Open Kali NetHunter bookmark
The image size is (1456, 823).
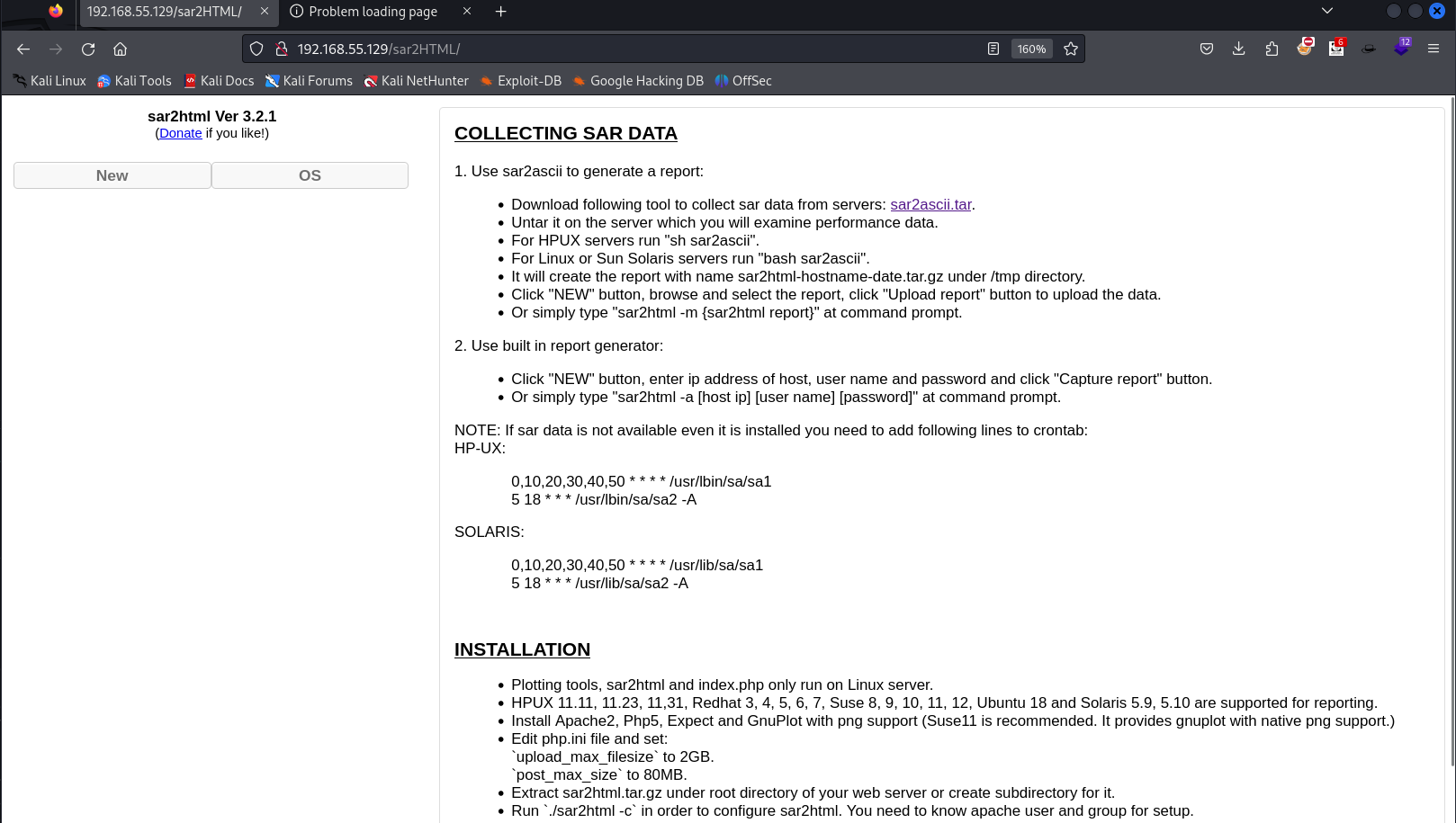tap(416, 81)
